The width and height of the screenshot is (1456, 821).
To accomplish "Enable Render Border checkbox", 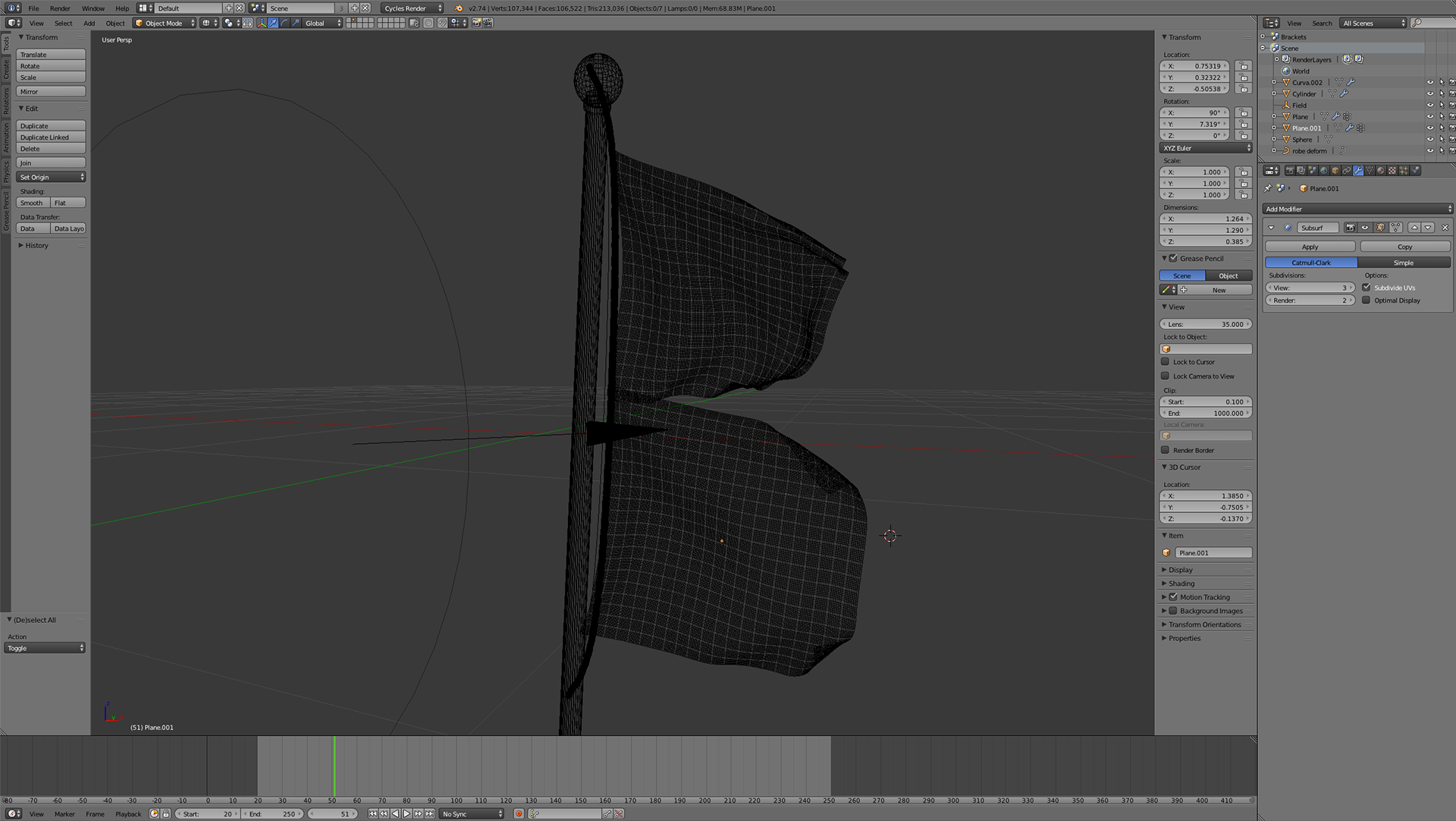I will tap(1166, 450).
